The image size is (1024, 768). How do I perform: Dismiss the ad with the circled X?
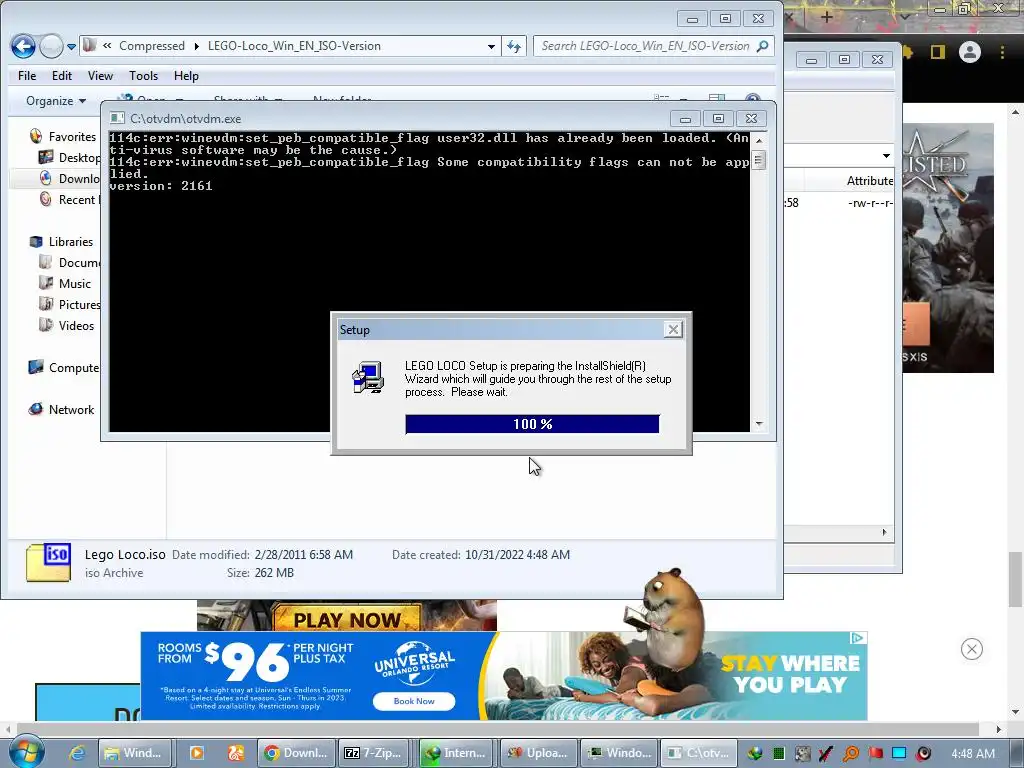pyautogui.click(x=972, y=649)
